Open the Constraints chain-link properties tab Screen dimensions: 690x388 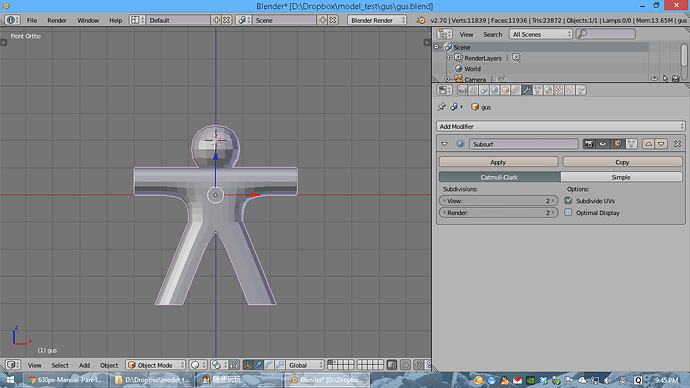click(516, 90)
